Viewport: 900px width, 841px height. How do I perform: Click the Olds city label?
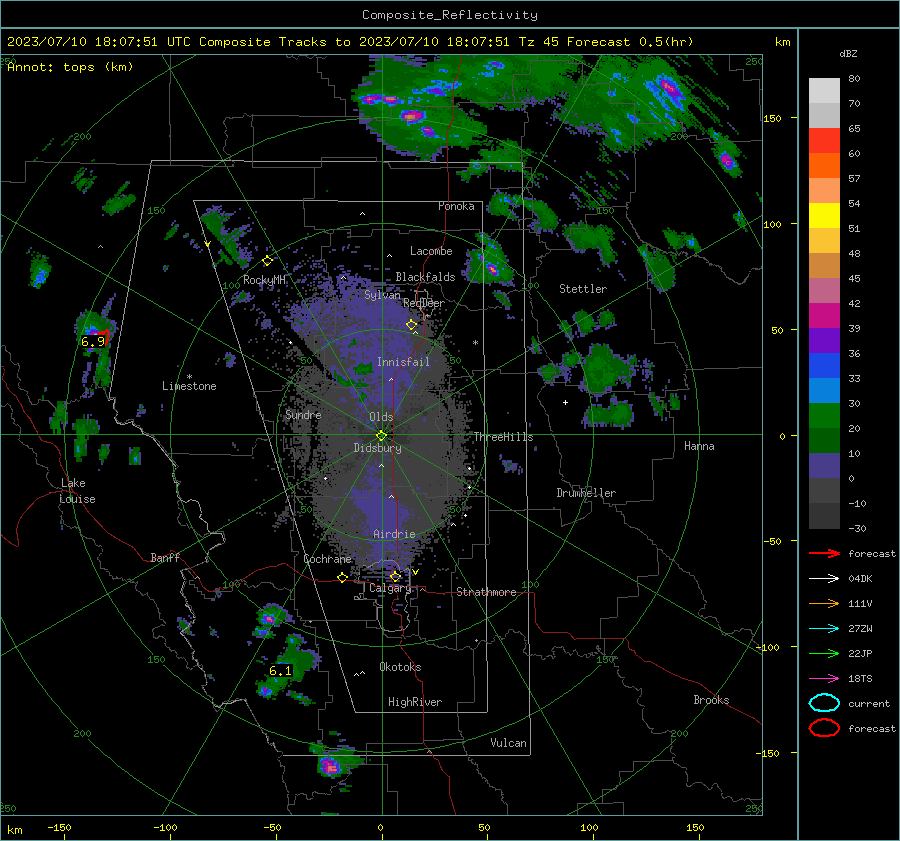381,417
